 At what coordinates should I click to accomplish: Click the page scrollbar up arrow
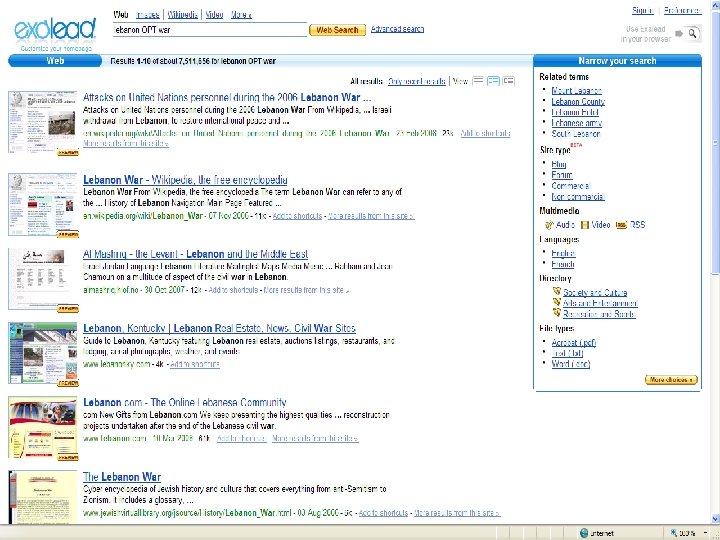(x=715, y=4)
